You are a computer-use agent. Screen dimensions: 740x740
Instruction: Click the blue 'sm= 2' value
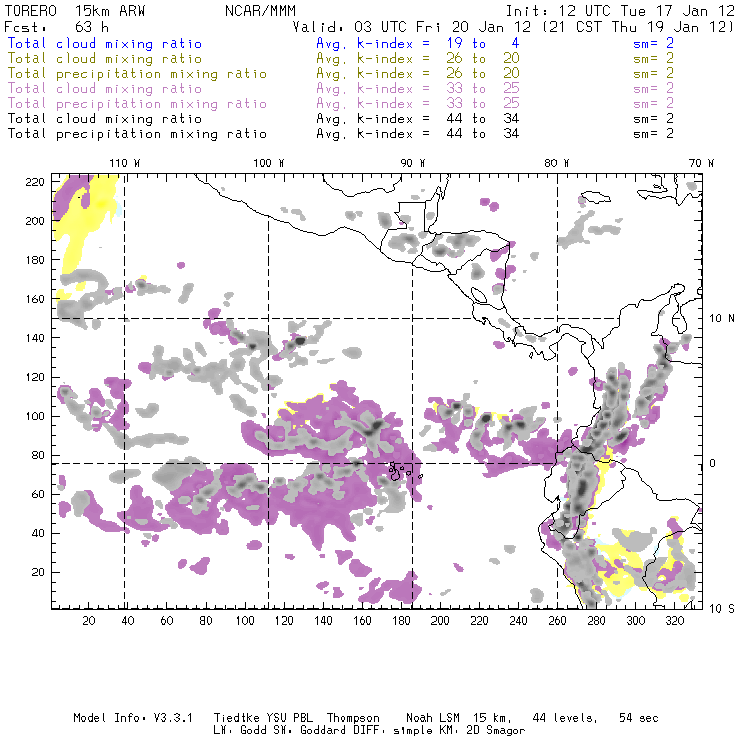click(x=653, y=43)
